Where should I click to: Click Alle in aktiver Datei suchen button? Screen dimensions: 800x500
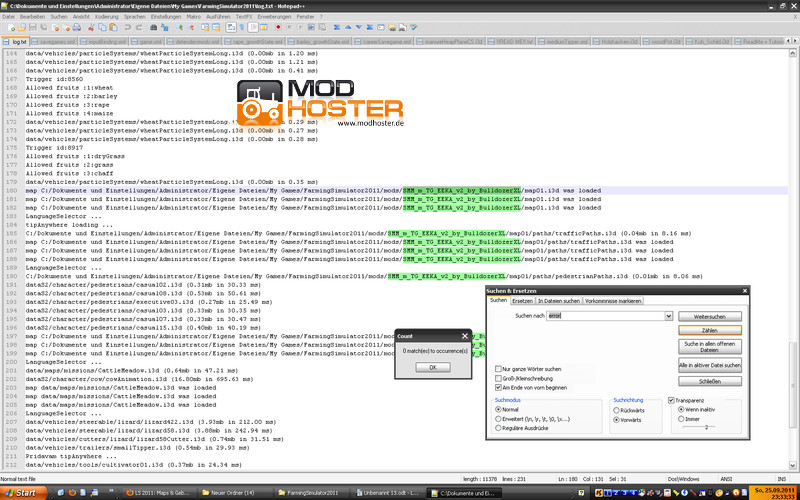(x=710, y=365)
